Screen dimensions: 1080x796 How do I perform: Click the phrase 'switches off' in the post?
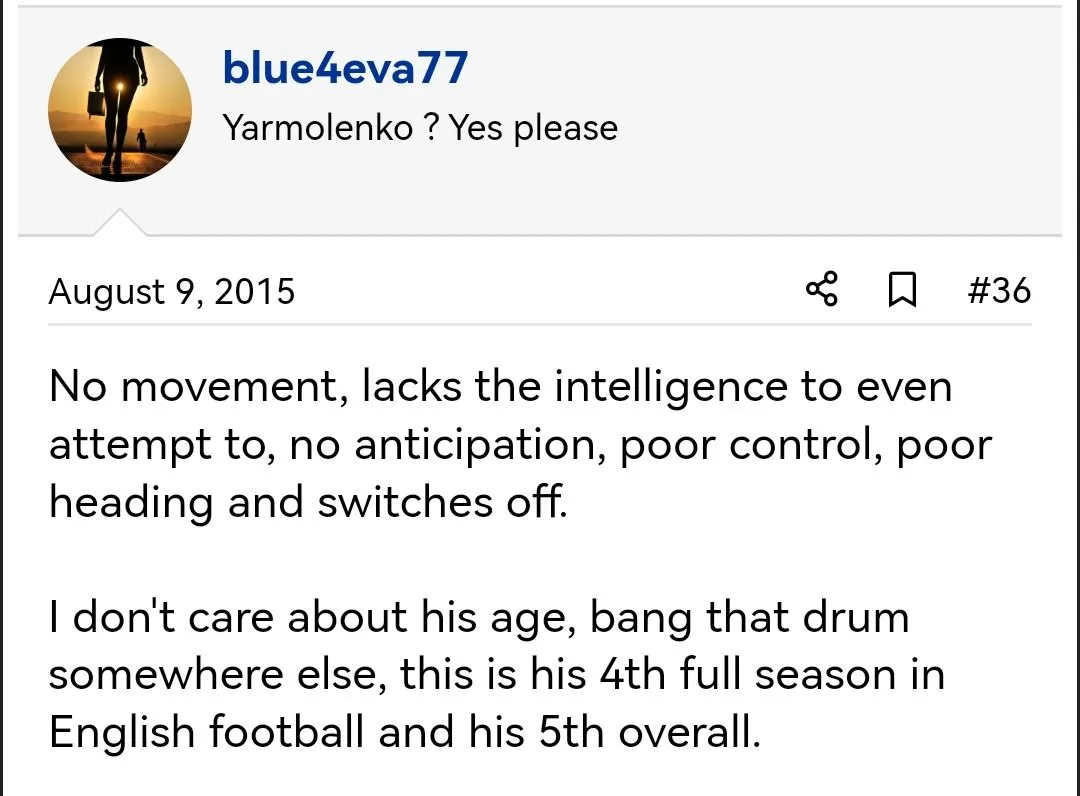tap(442, 503)
